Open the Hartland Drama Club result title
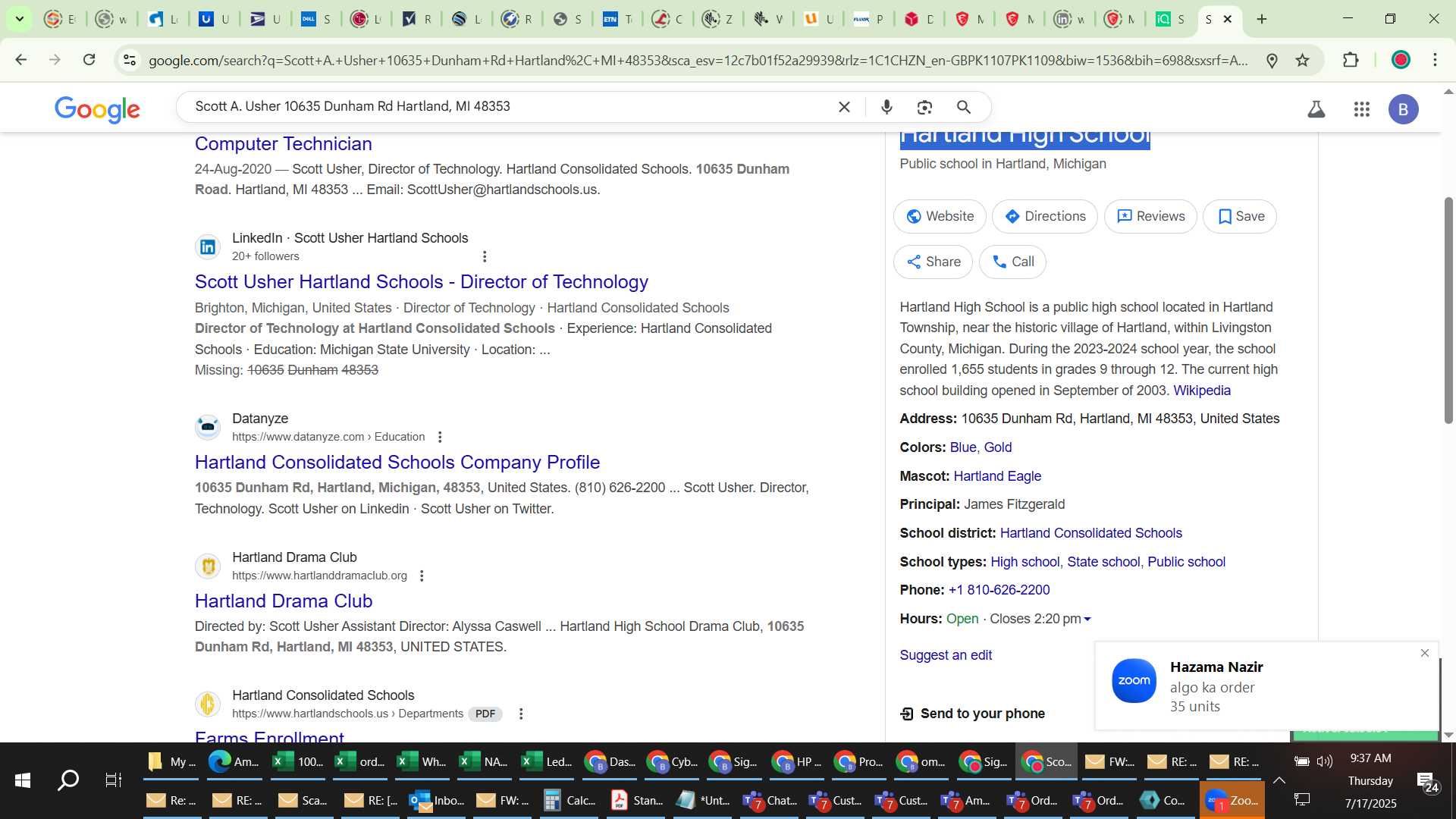Screen dimensions: 1456x819 tap(284, 601)
